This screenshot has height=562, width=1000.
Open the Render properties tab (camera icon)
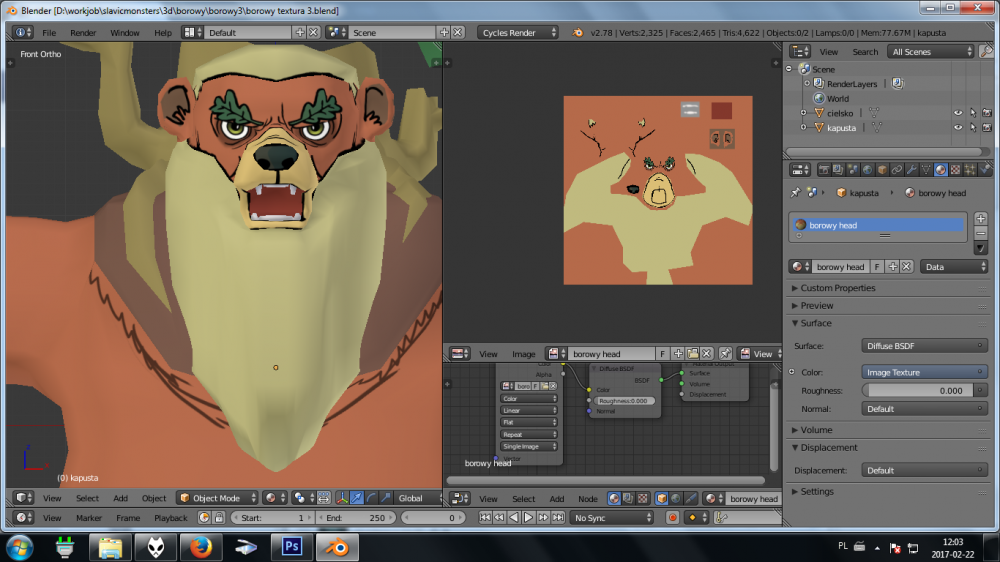point(823,170)
